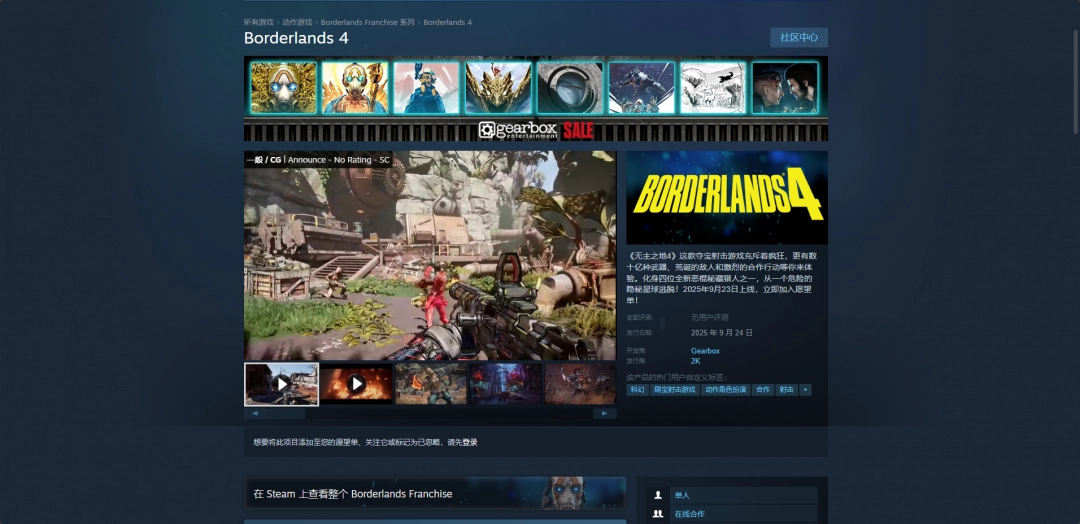The height and width of the screenshot is (524, 1080).
Task: Select the 刷宝射击游戏 tag
Action: coord(674,390)
